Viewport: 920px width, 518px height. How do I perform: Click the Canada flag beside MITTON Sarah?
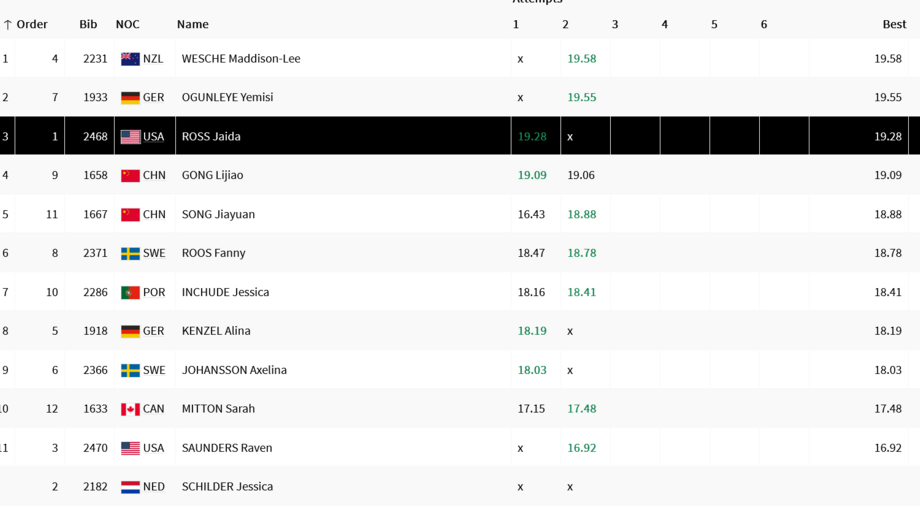[x=130, y=409]
